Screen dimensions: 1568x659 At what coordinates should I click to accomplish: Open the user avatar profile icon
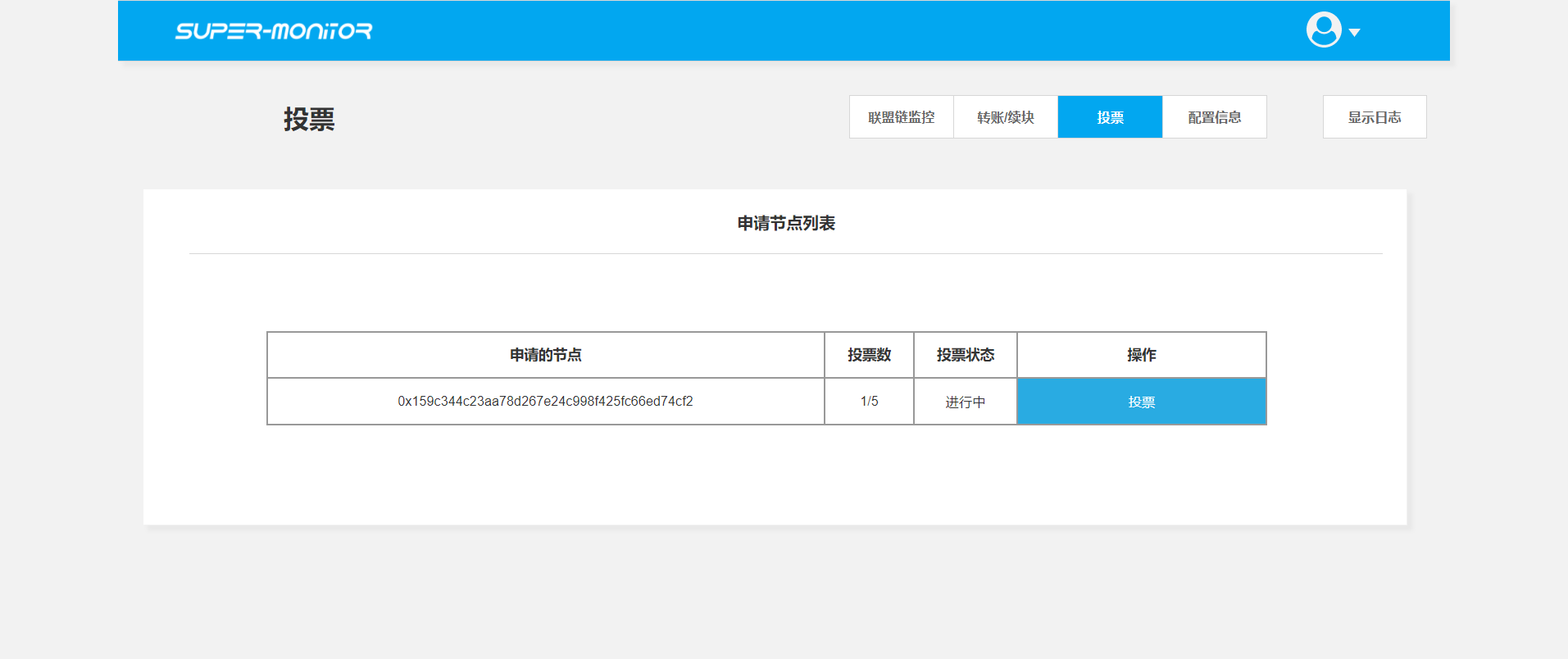point(1323,30)
